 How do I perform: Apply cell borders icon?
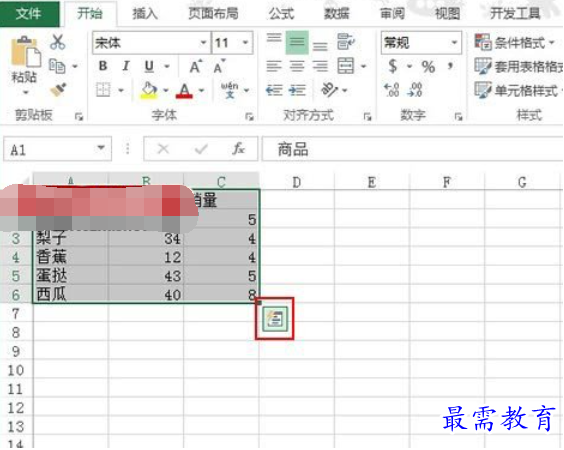pos(103,90)
